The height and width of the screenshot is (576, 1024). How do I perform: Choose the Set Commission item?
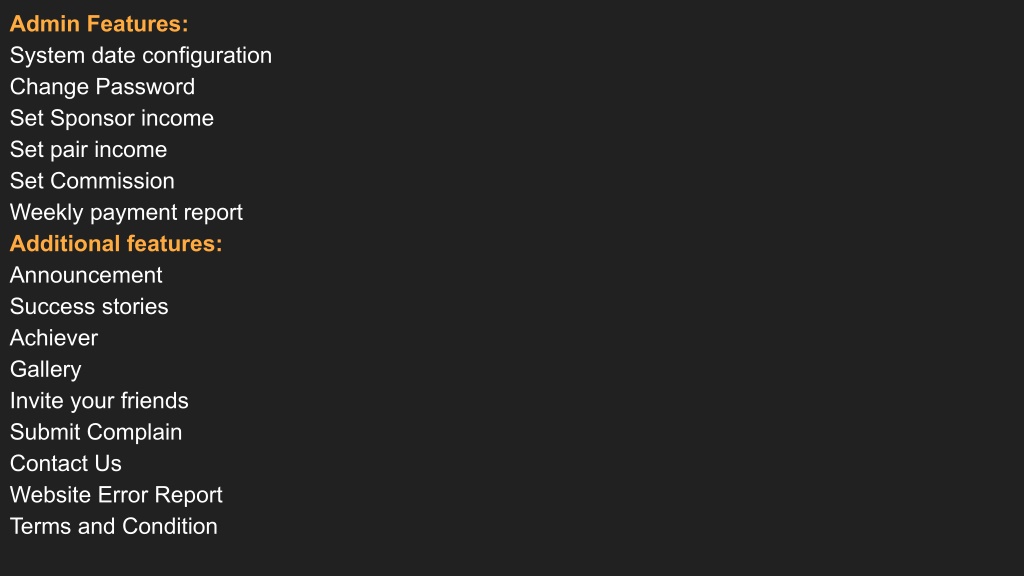92,181
